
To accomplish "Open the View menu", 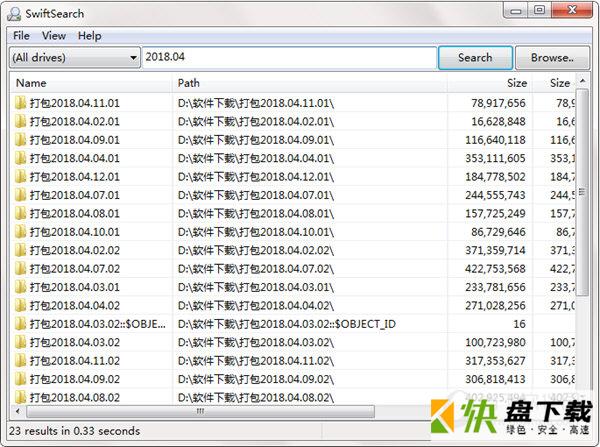I will (x=54, y=36).
